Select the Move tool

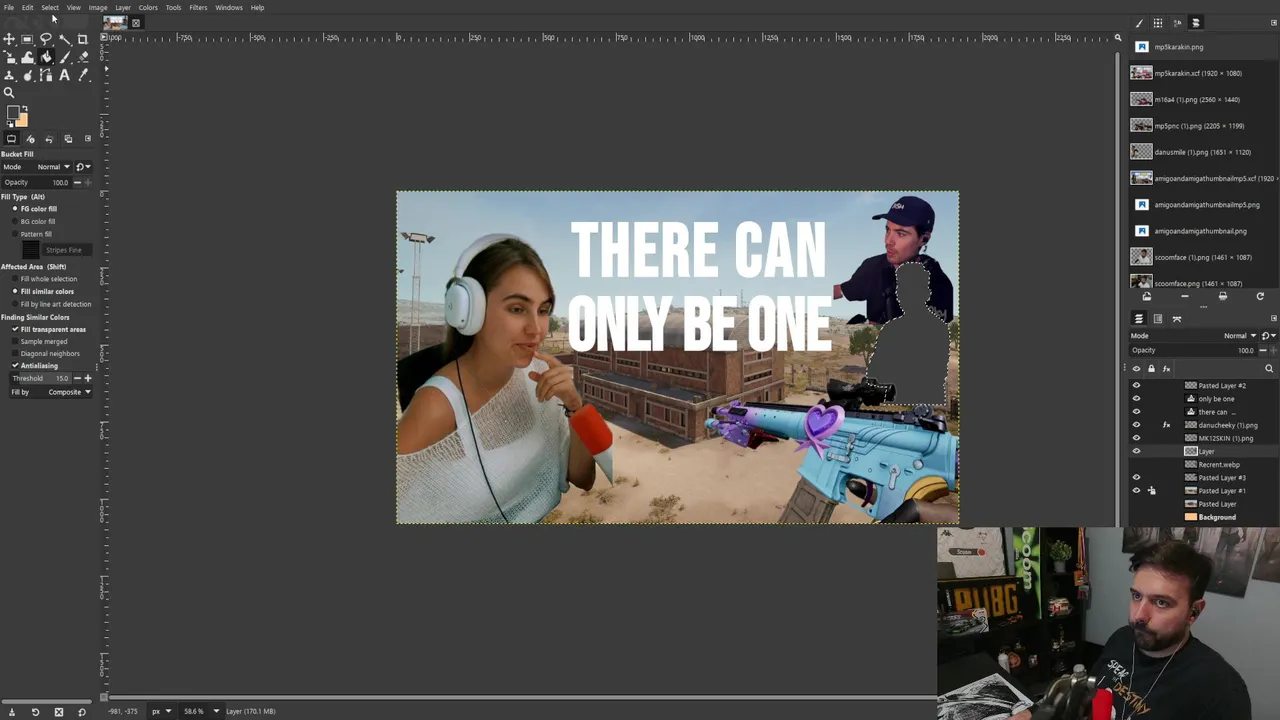[x=9, y=39]
